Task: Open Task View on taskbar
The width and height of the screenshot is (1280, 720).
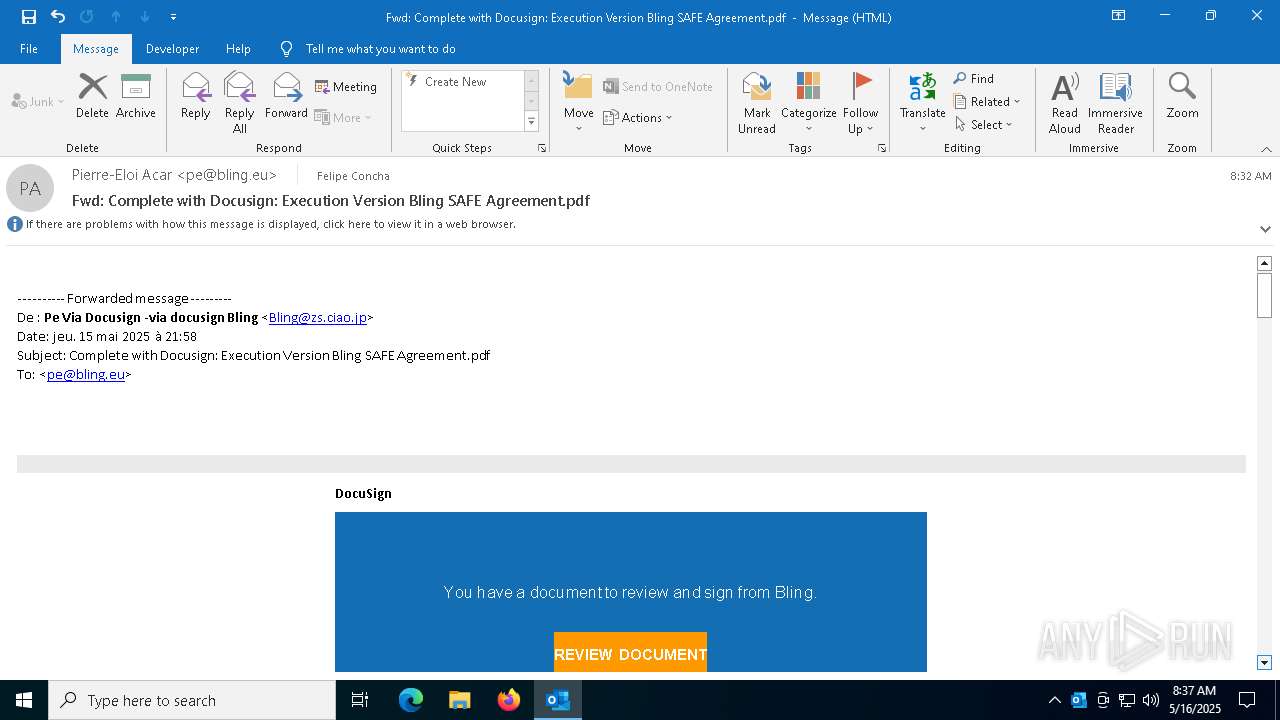Action: (360, 700)
